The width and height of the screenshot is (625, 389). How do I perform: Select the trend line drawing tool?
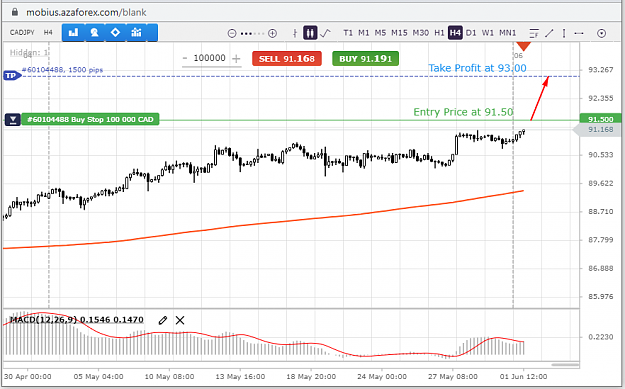(x=549, y=33)
